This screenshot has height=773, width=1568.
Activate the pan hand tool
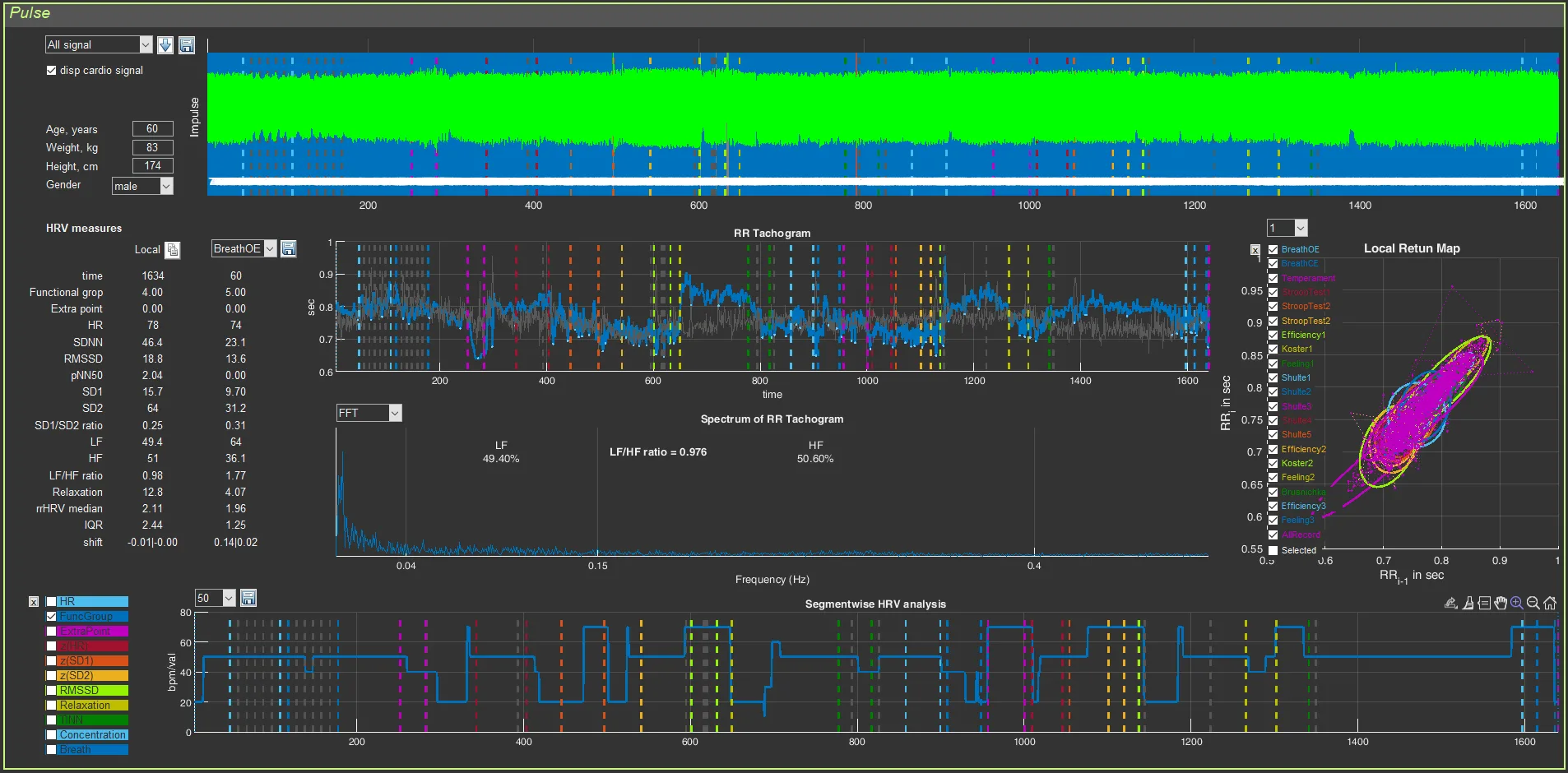pyautogui.click(x=1501, y=603)
